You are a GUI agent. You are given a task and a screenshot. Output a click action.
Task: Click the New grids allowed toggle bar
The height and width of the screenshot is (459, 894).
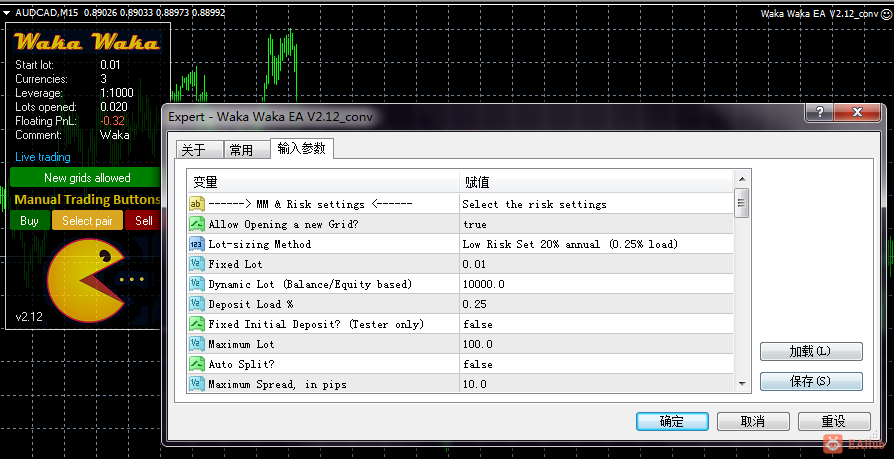(x=86, y=178)
